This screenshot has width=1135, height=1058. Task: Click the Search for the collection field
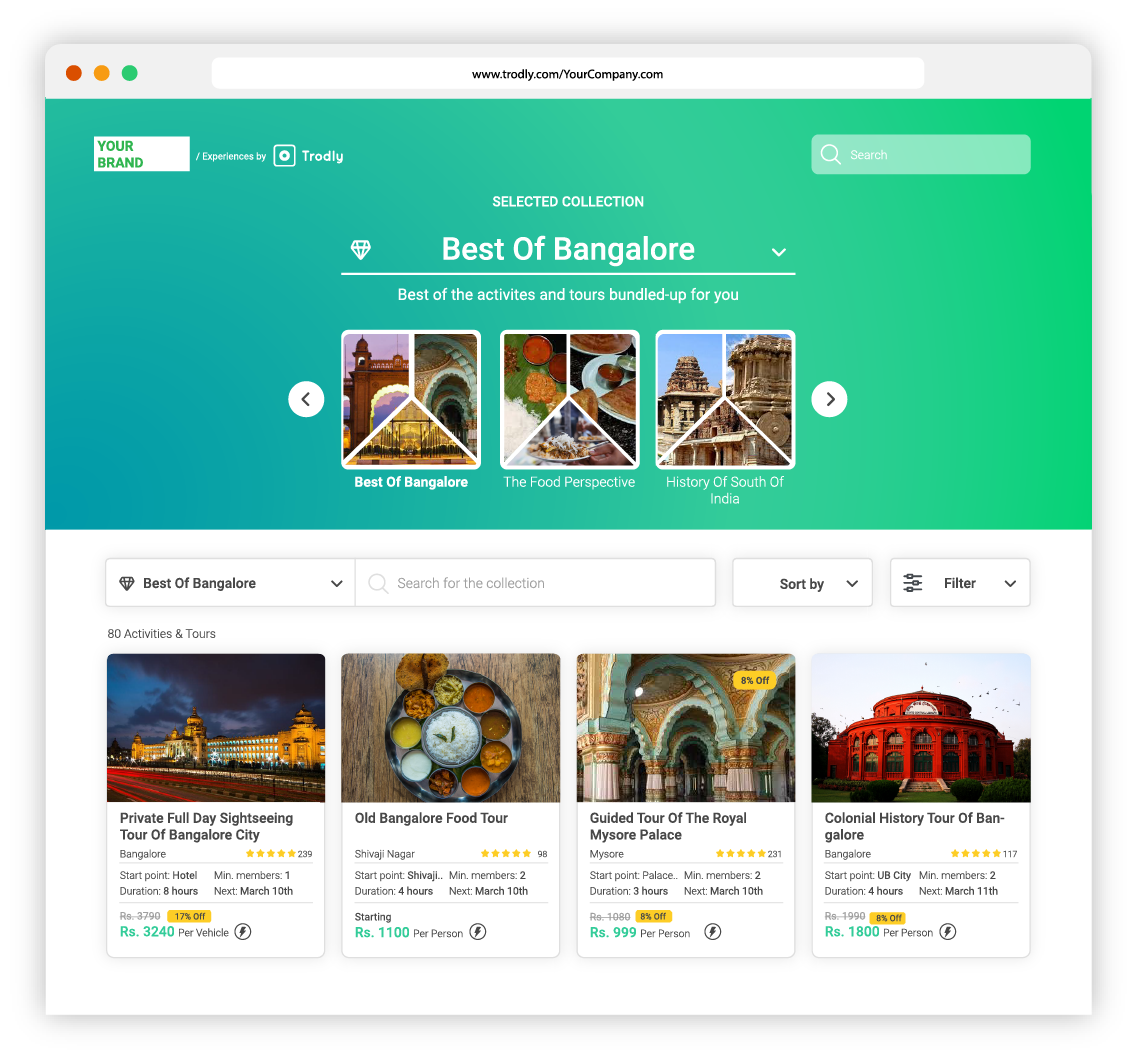coord(540,583)
